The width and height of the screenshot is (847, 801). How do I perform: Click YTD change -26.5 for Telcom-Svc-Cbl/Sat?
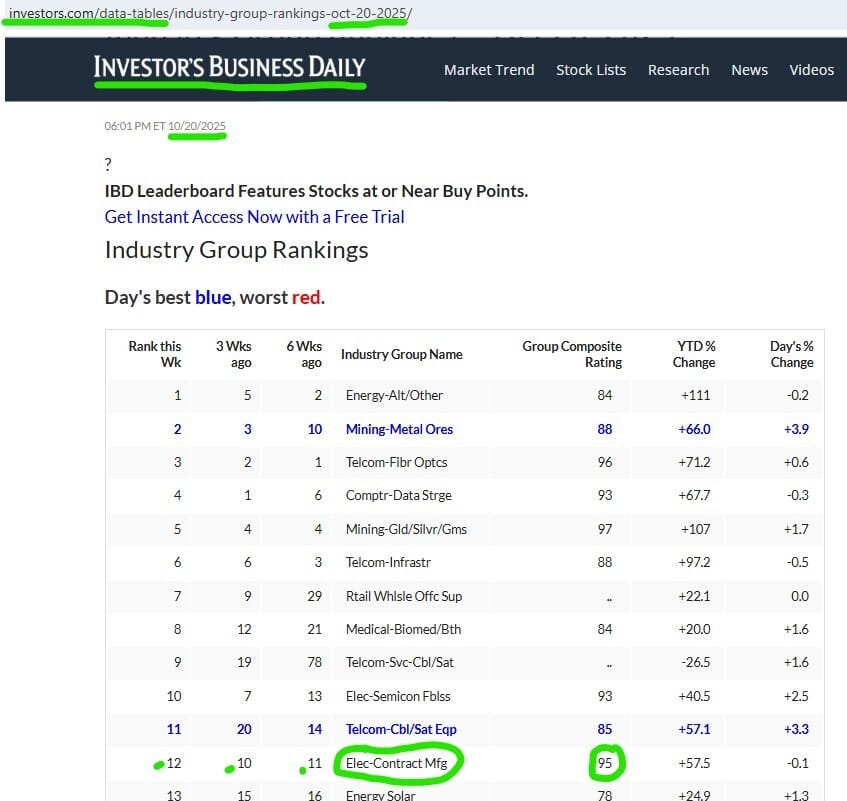pyautogui.click(x=696, y=662)
